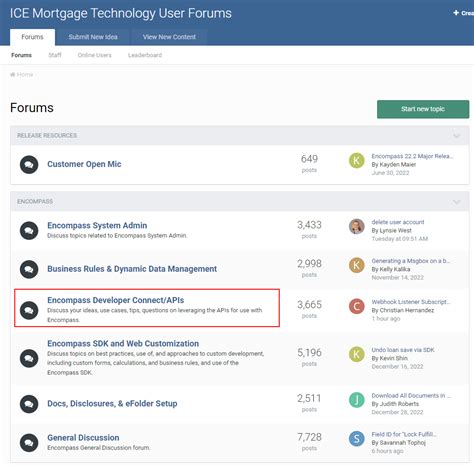Open the Customer Open Mic forum

point(84,164)
